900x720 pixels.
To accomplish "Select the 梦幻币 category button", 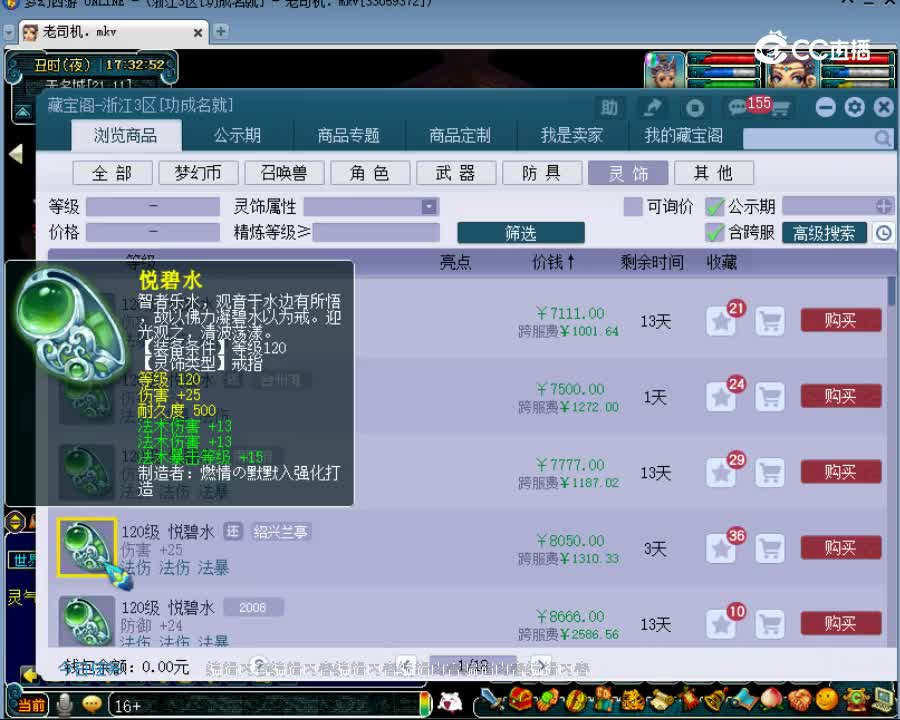I will (198, 173).
